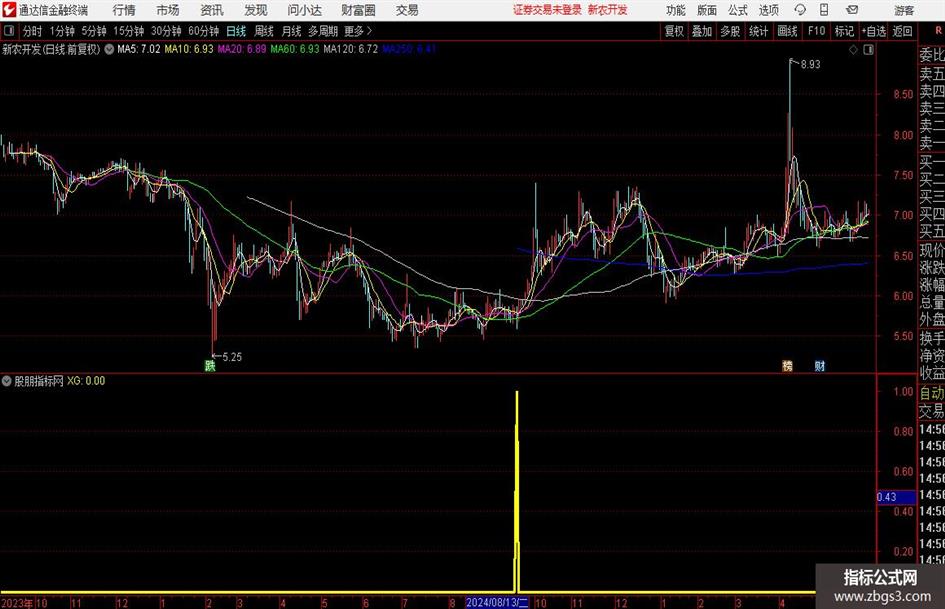Open F10 company info
945x609 pixels.
coord(817,31)
